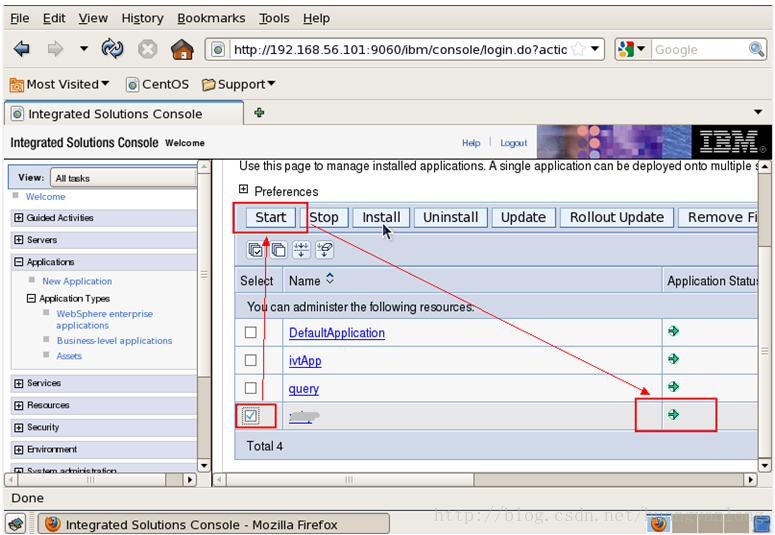The image size is (775, 535).
Task: Open the list all tabs dropdown arrow
Action: coord(758,112)
